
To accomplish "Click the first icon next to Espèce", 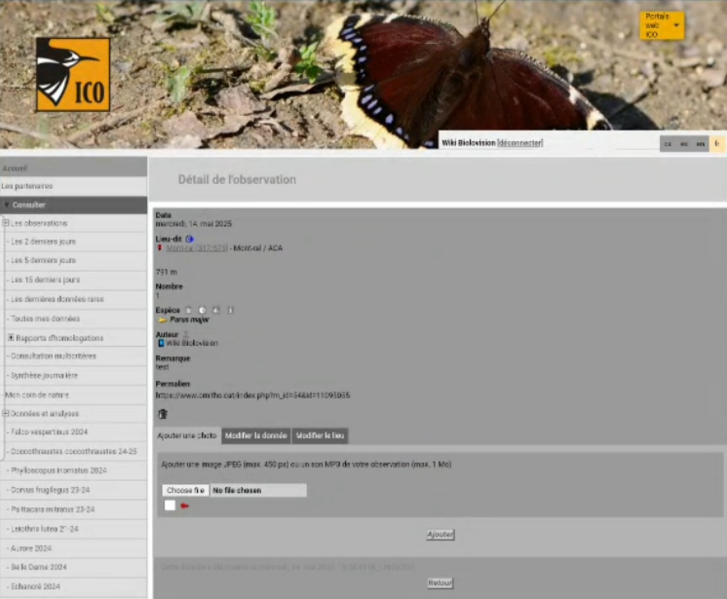I will tap(188, 310).
